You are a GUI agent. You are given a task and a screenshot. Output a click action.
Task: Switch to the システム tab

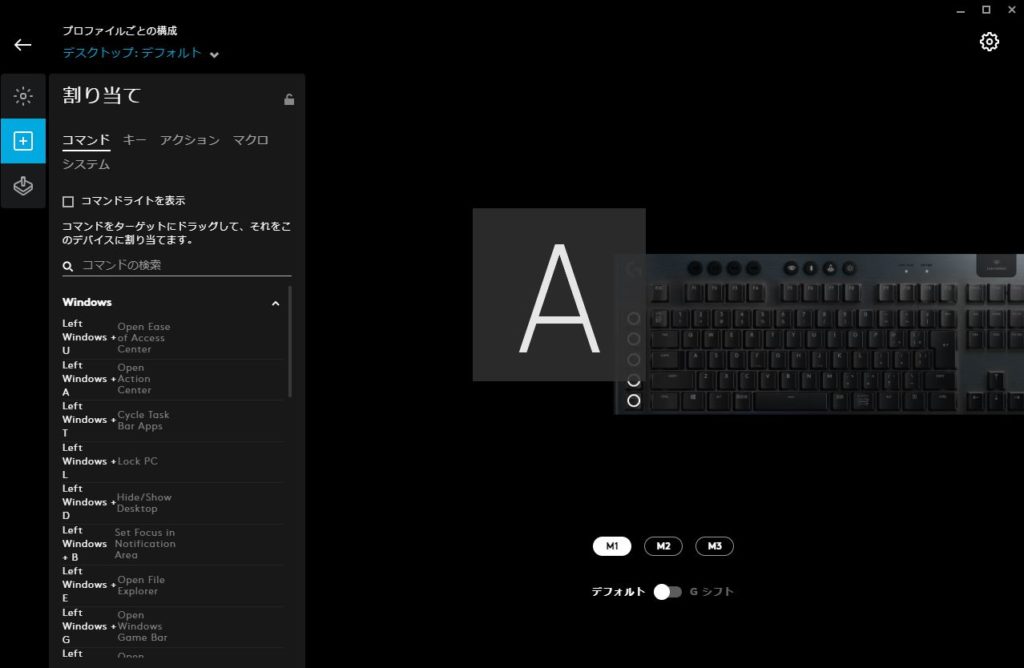(x=86, y=164)
